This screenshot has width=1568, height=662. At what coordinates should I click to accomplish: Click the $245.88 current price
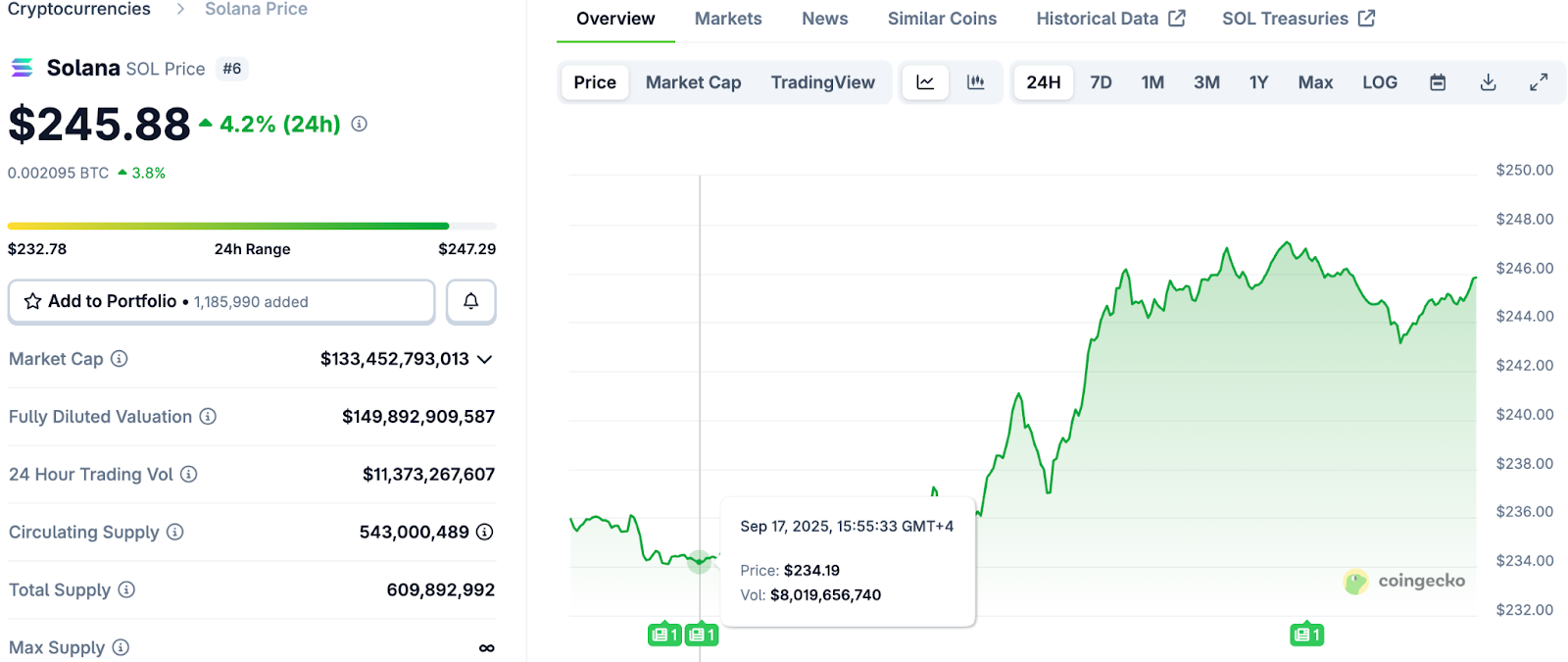99,125
